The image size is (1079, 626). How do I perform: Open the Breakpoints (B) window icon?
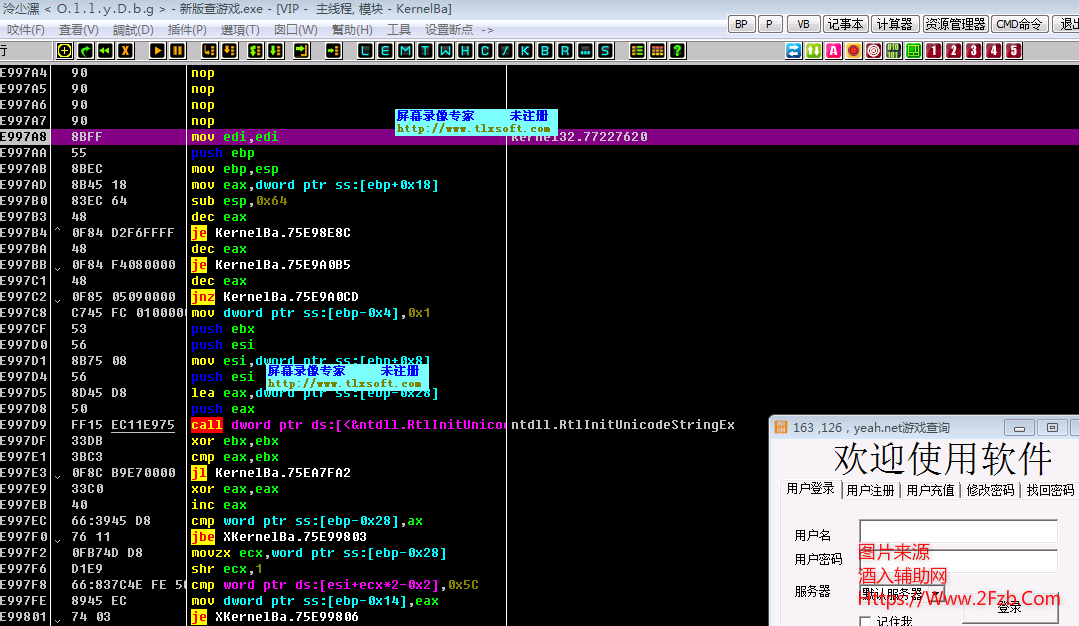(x=545, y=50)
